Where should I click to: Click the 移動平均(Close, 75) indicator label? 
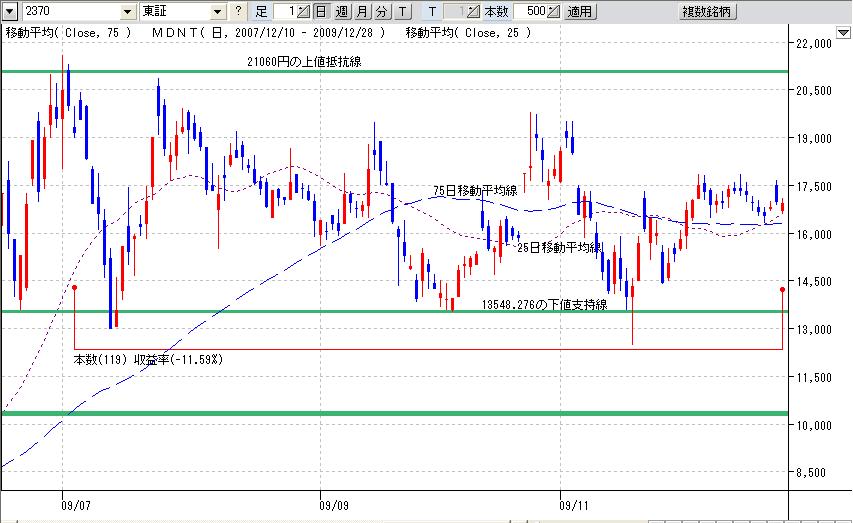coord(68,33)
